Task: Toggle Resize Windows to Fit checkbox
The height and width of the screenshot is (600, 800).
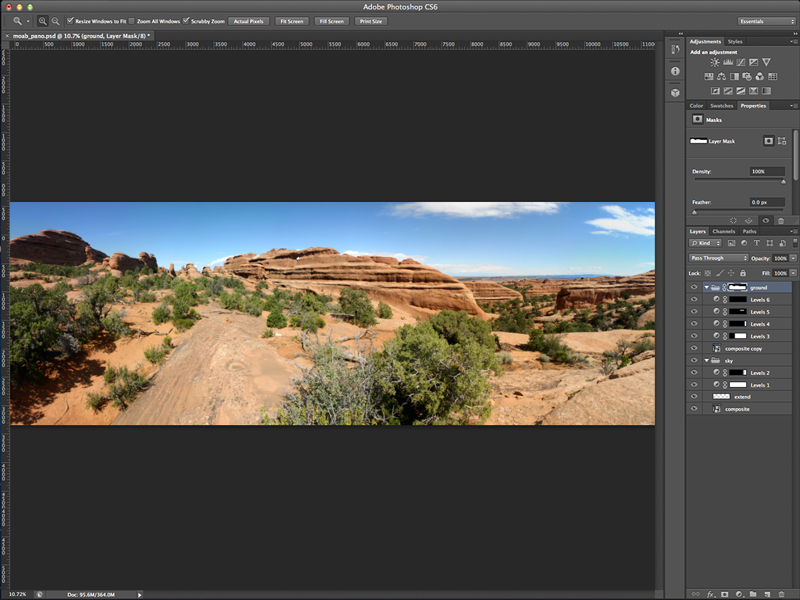Action: (x=70, y=21)
